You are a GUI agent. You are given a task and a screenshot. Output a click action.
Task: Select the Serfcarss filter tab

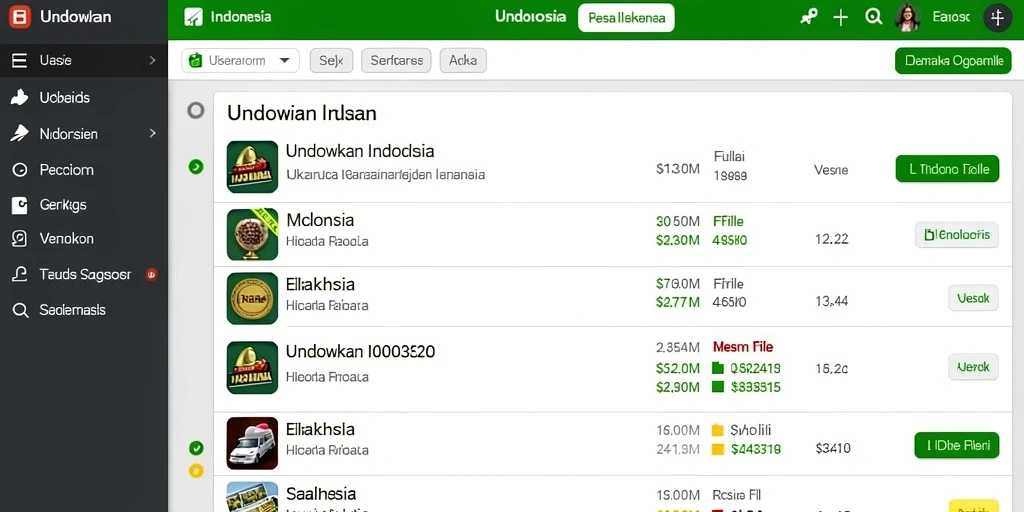pyautogui.click(x=396, y=61)
